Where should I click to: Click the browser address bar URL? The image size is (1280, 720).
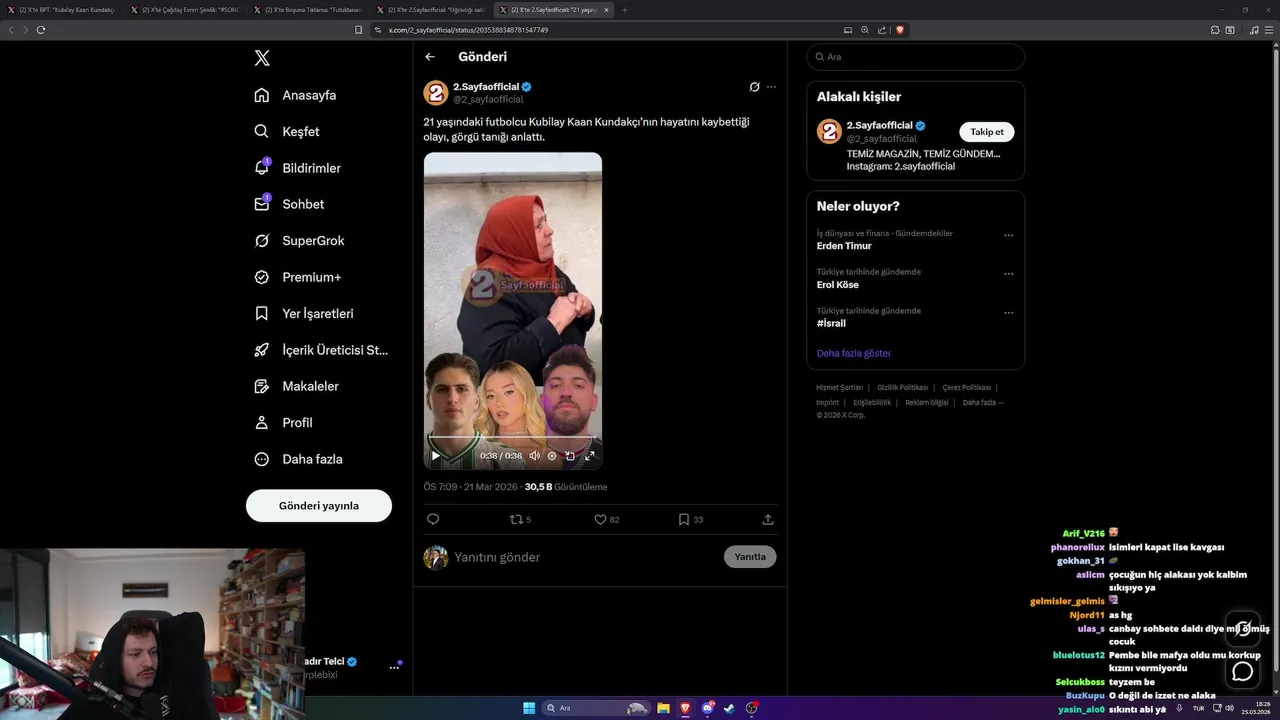468,30
